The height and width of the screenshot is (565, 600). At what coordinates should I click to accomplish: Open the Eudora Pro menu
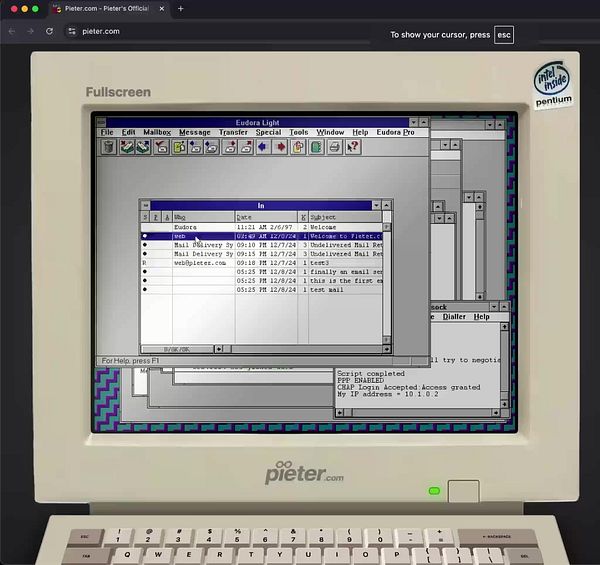tap(395, 132)
